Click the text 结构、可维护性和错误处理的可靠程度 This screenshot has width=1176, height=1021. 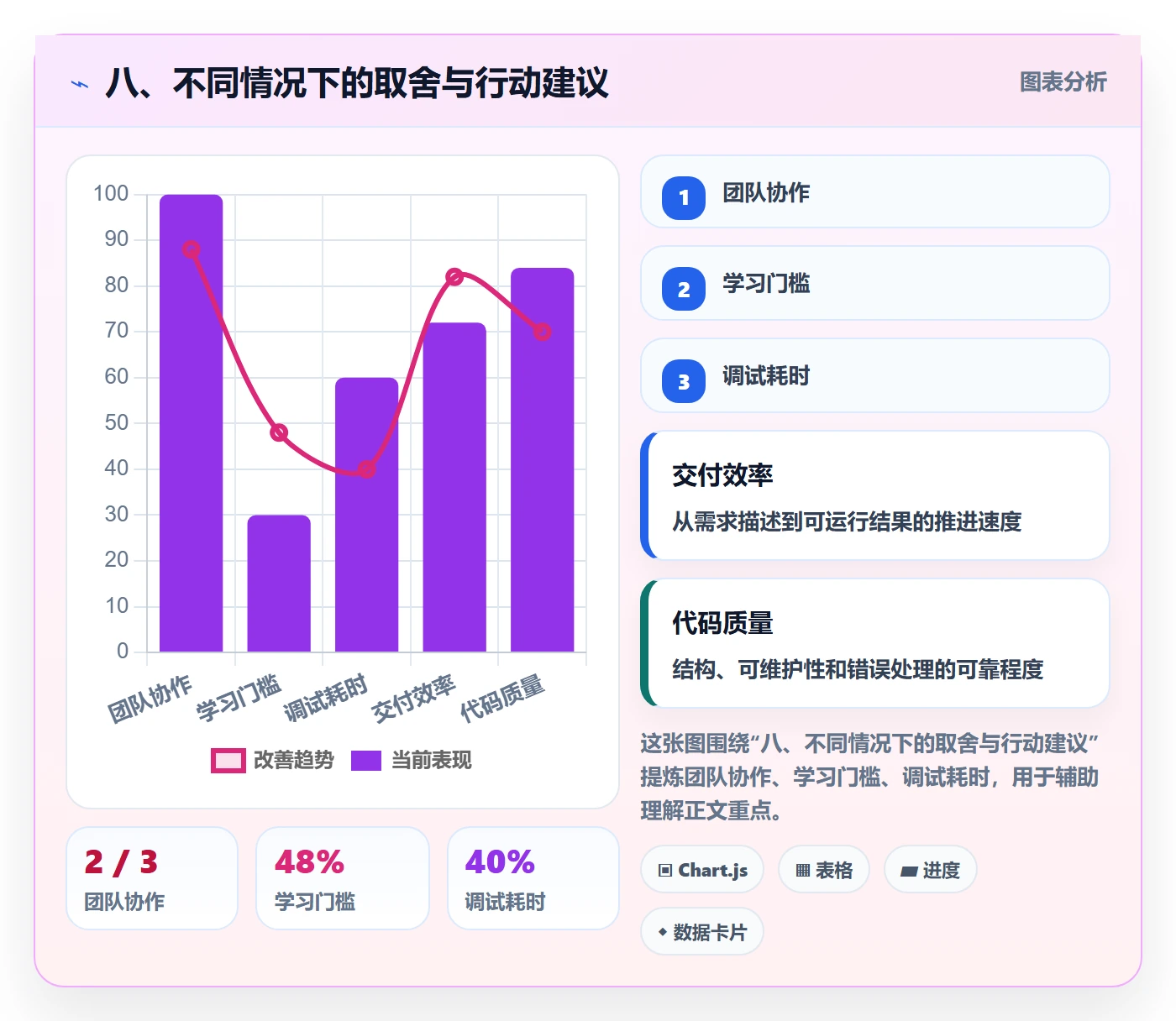[x=858, y=669]
